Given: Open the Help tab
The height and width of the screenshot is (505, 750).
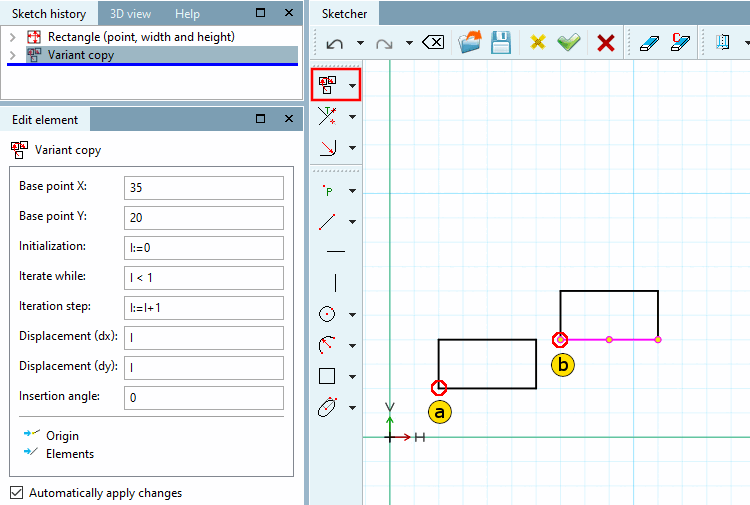Looking at the screenshot, I should coord(187,14).
